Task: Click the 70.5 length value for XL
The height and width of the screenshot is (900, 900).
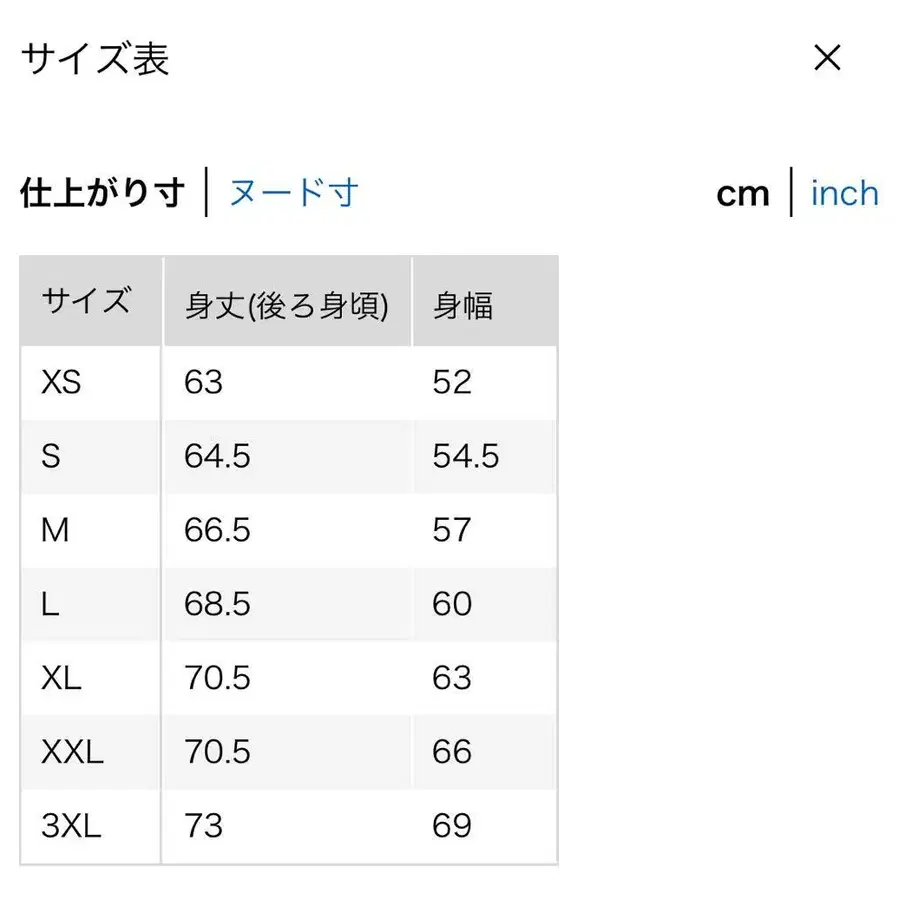Action: point(217,678)
